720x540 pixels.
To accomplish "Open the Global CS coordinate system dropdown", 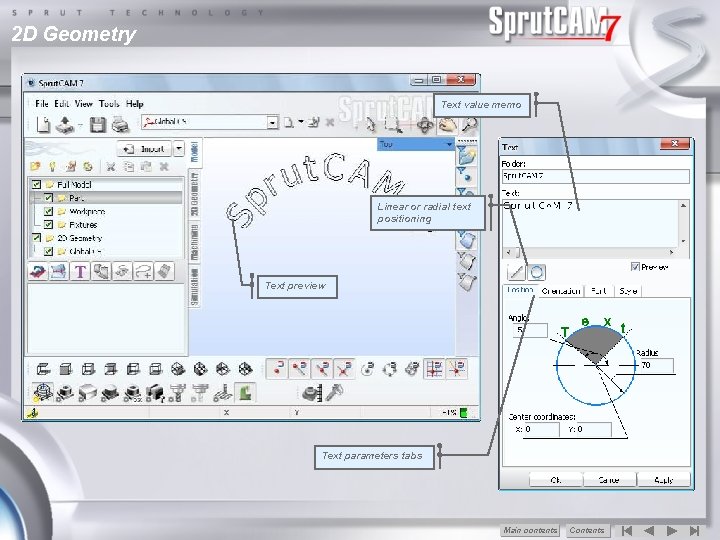I will [272, 122].
